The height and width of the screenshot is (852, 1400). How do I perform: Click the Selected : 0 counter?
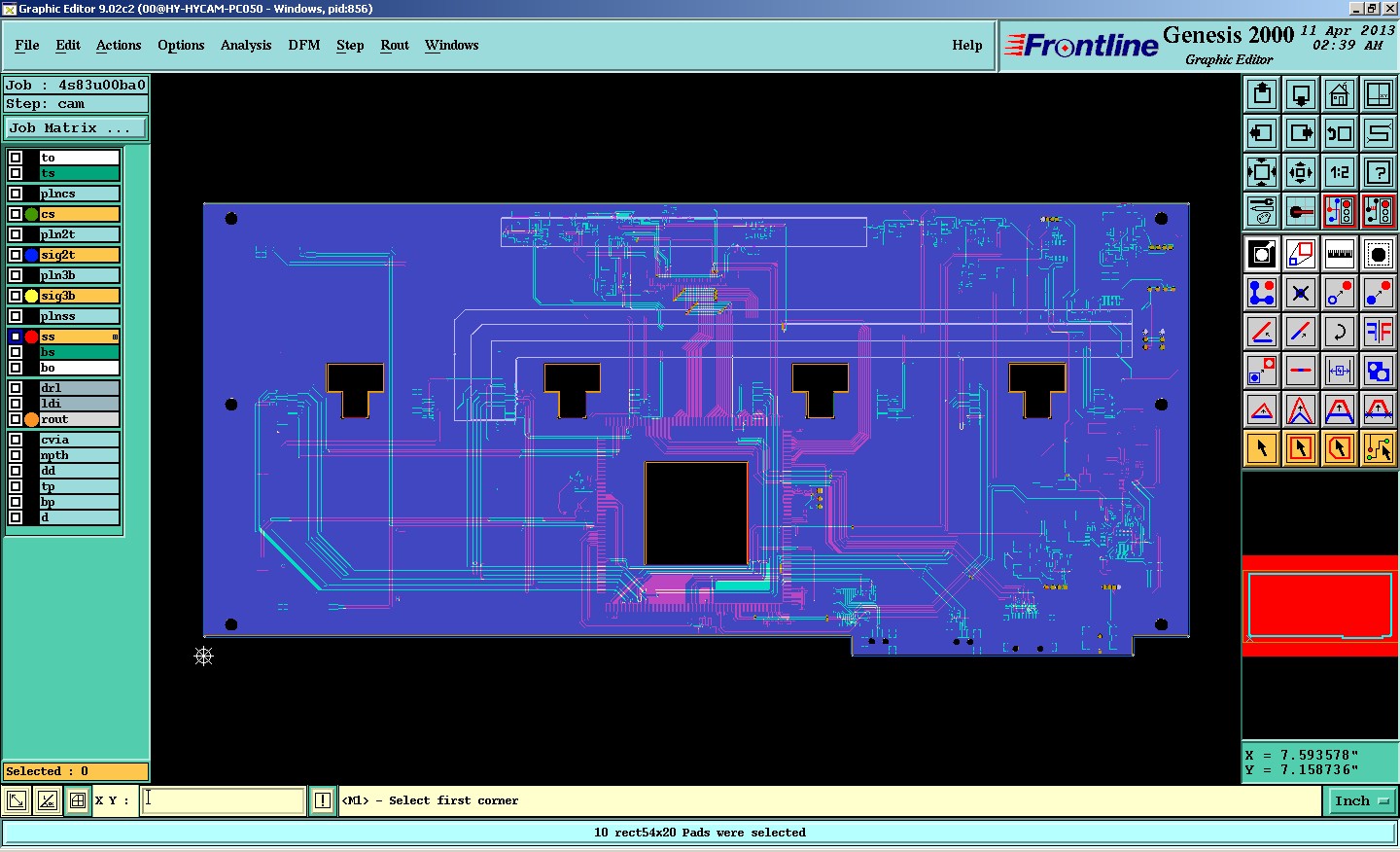click(76, 771)
